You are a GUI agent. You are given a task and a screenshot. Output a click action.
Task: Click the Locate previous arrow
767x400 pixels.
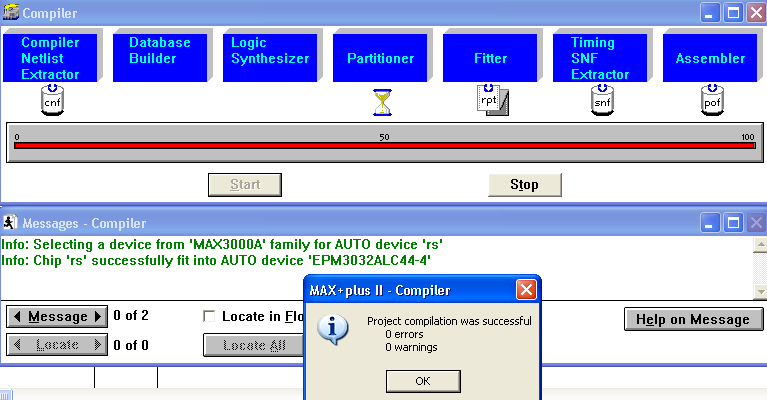[17, 345]
